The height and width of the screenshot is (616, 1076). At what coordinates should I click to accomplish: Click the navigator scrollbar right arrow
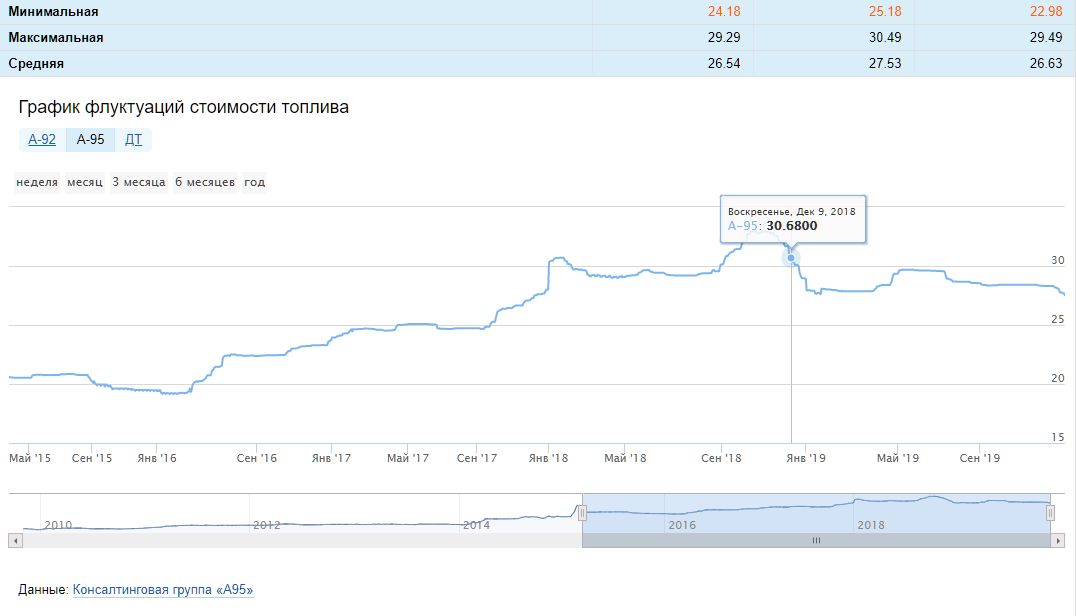(x=1058, y=541)
